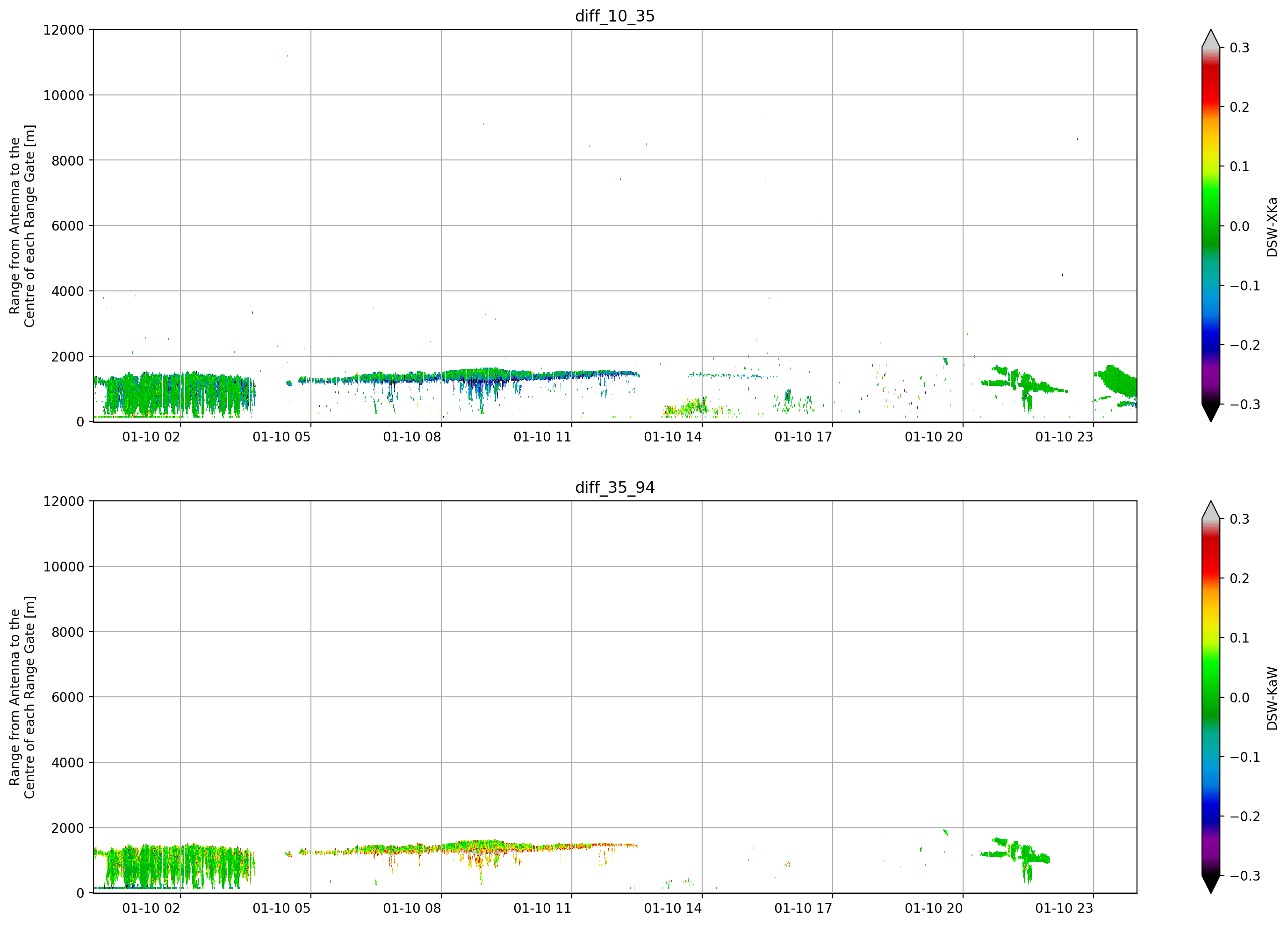Select the DSW-KaW colorbar label

(1272, 698)
